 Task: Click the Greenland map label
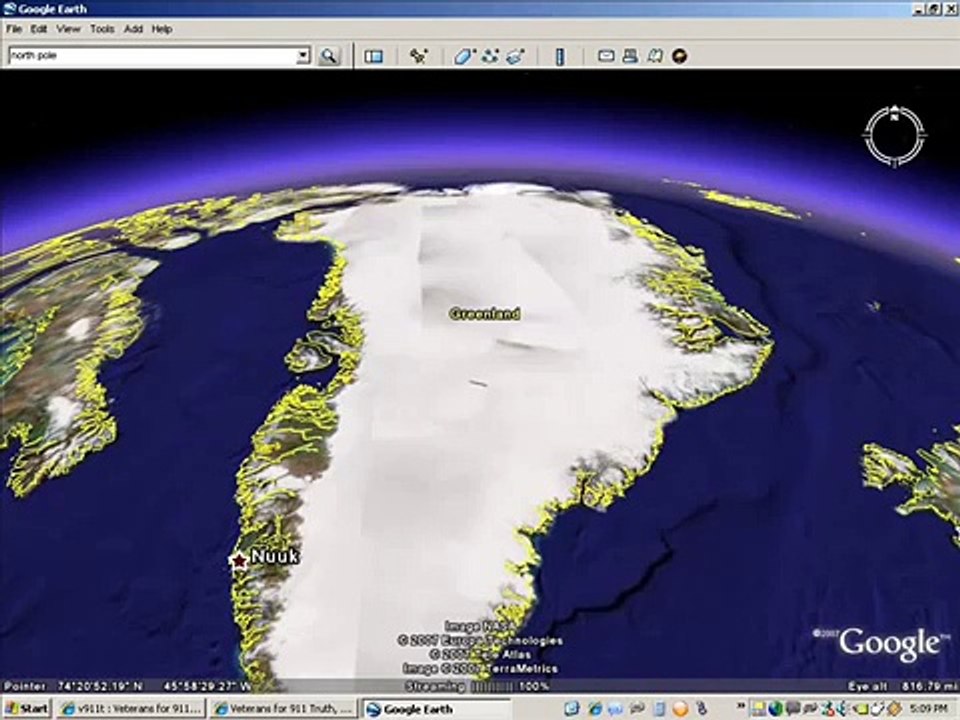pyautogui.click(x=485, y=313)
